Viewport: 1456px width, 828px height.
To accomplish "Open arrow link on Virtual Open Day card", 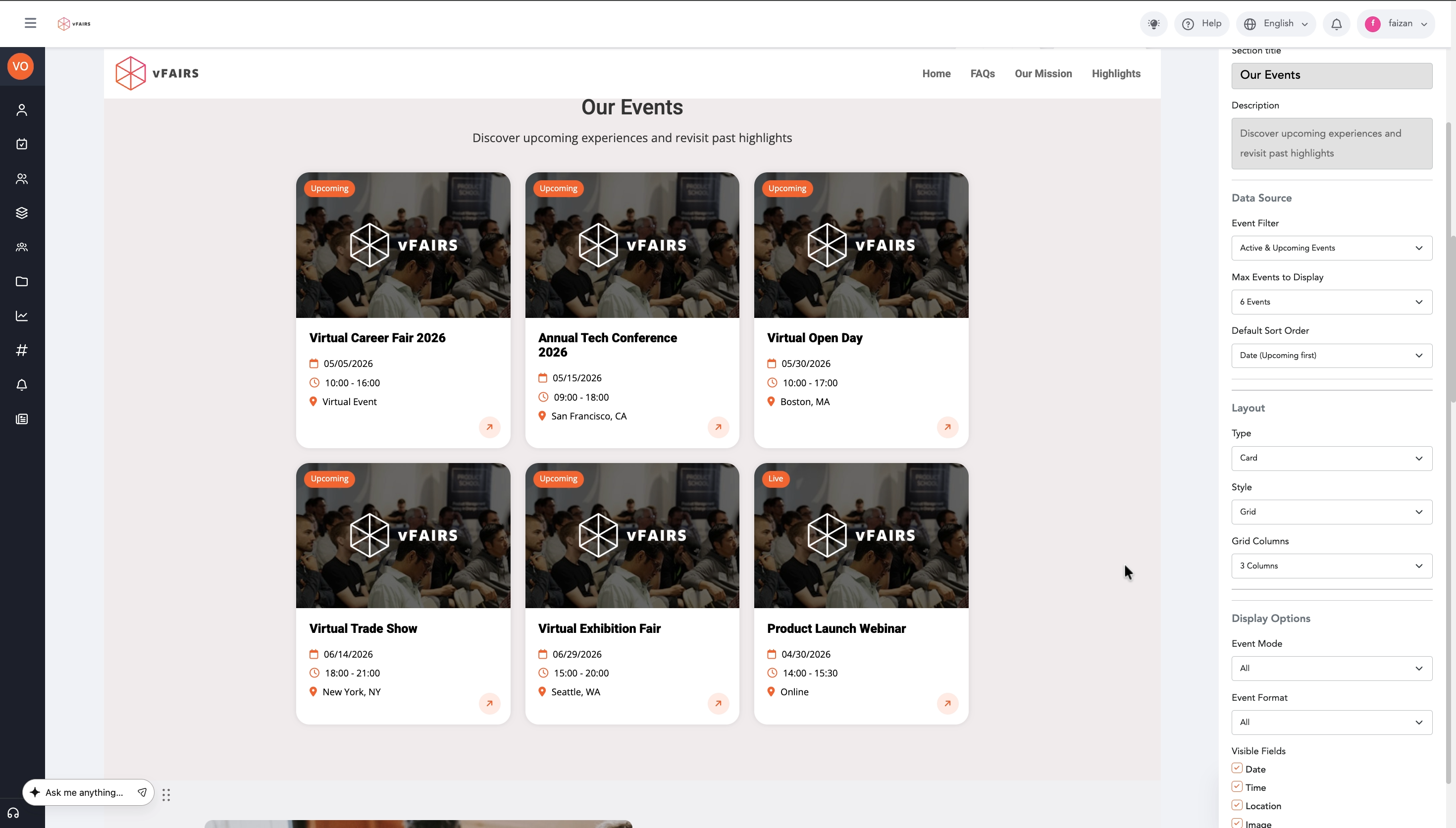I will coord(948,427).
